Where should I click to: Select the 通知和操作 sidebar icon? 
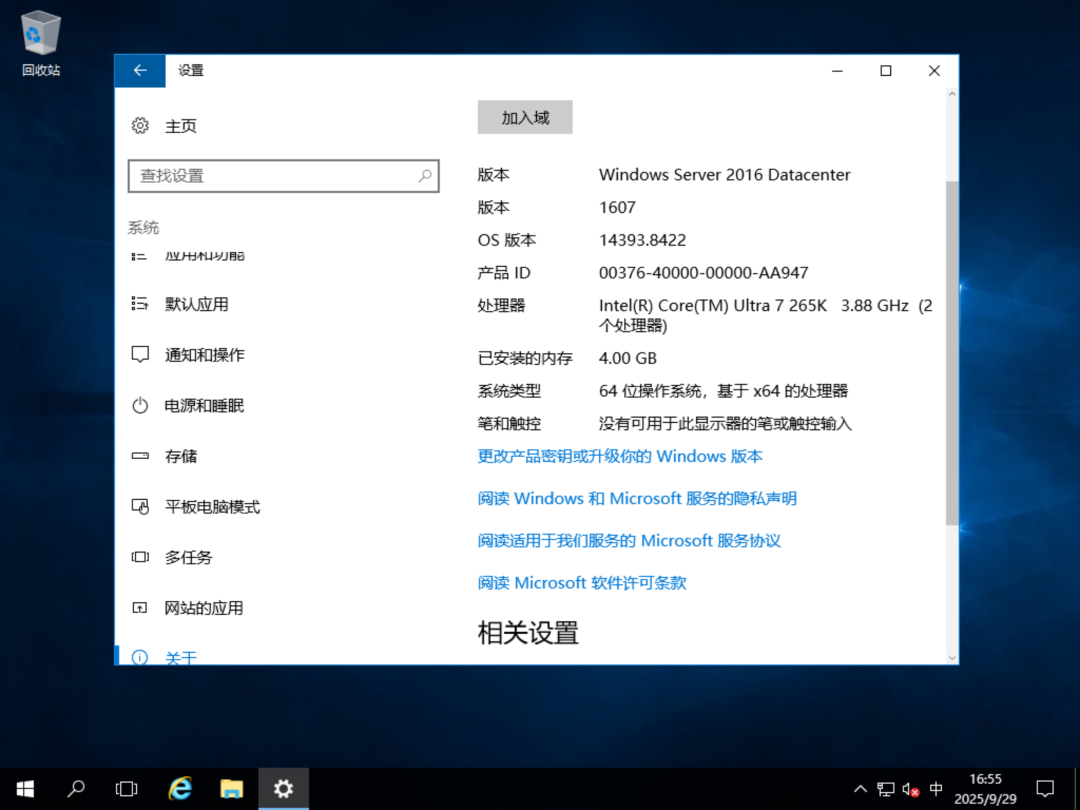pyautogui.click(x=140, y=355)
